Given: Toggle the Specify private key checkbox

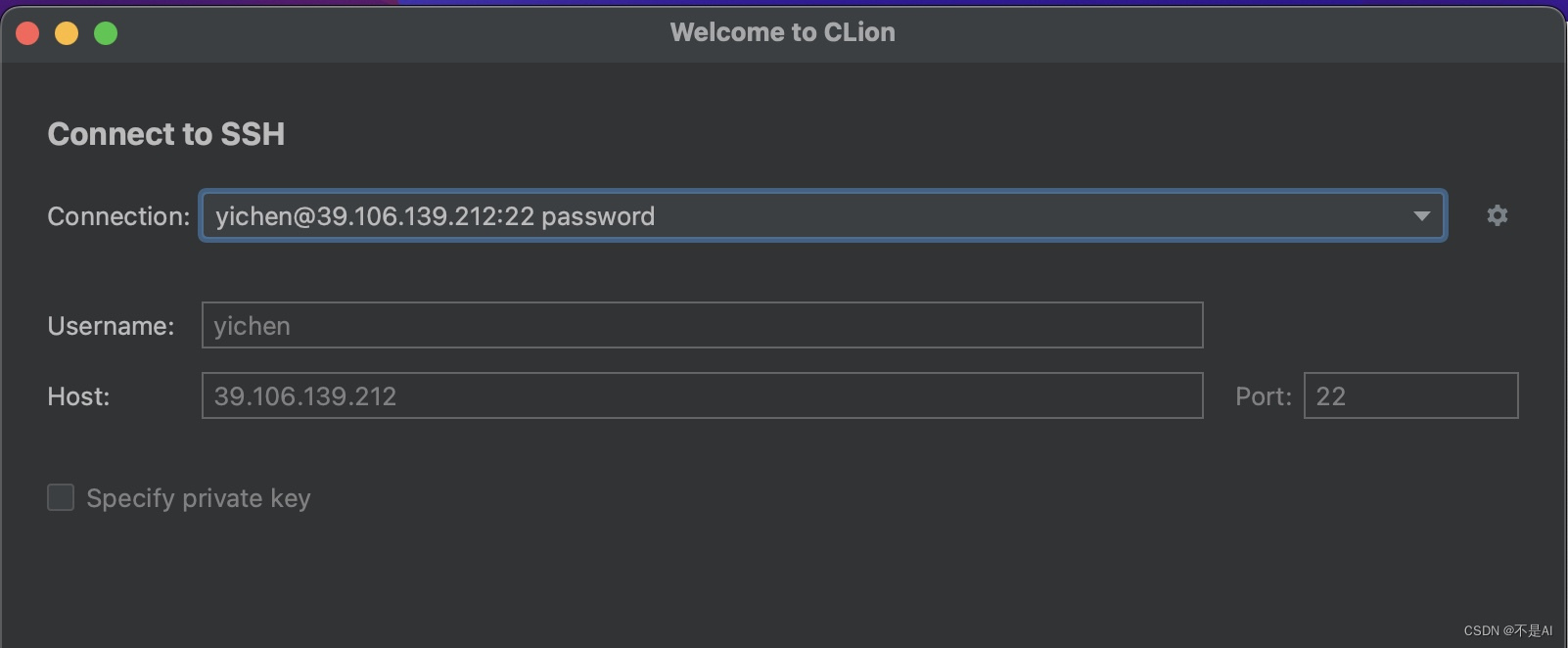Looking at the screenshot, I should (x=60, y=497).
